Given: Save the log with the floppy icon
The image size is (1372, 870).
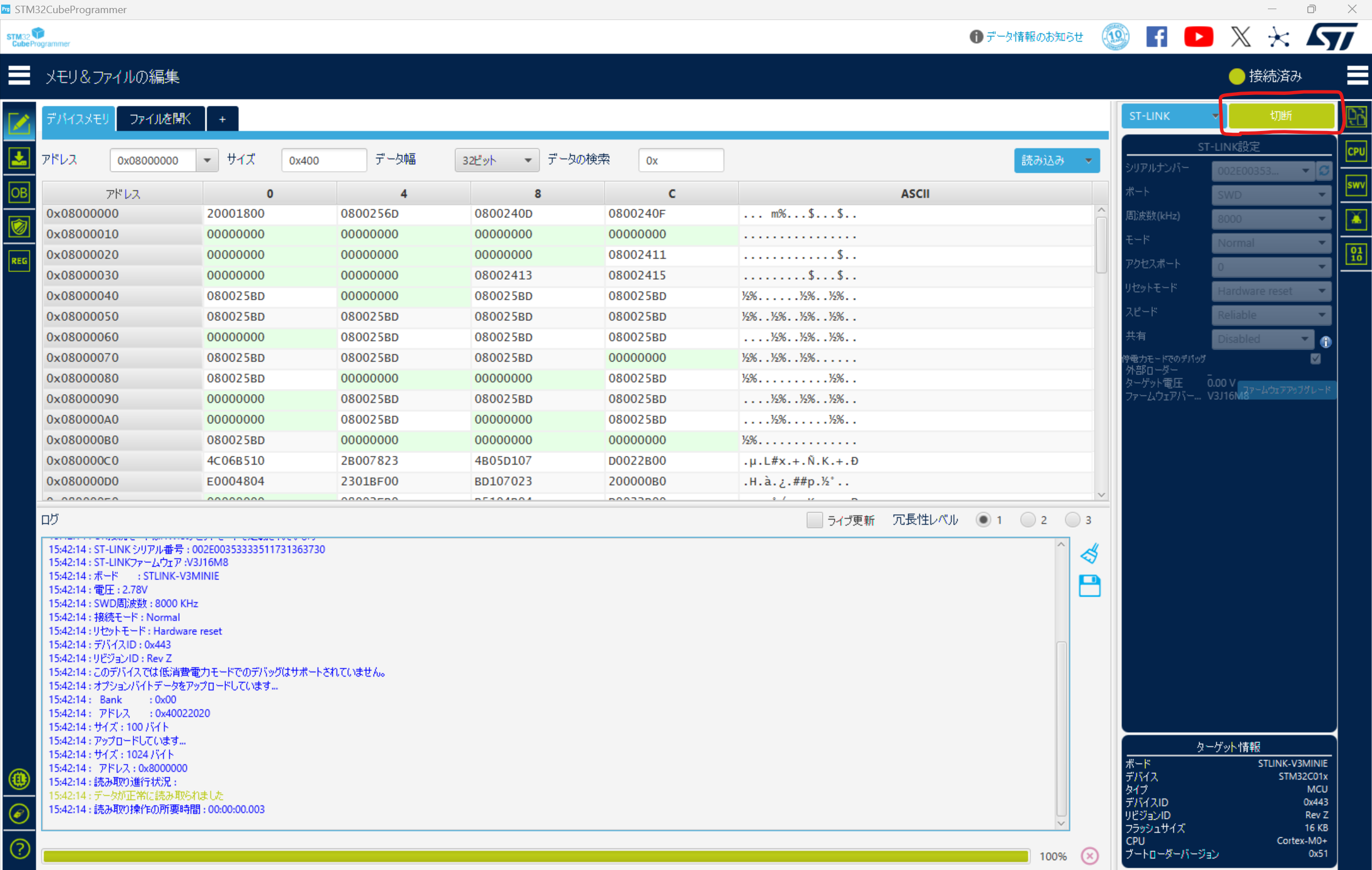Looking at the screenshot, I should pyautogui.click(x=1089, y=586).
